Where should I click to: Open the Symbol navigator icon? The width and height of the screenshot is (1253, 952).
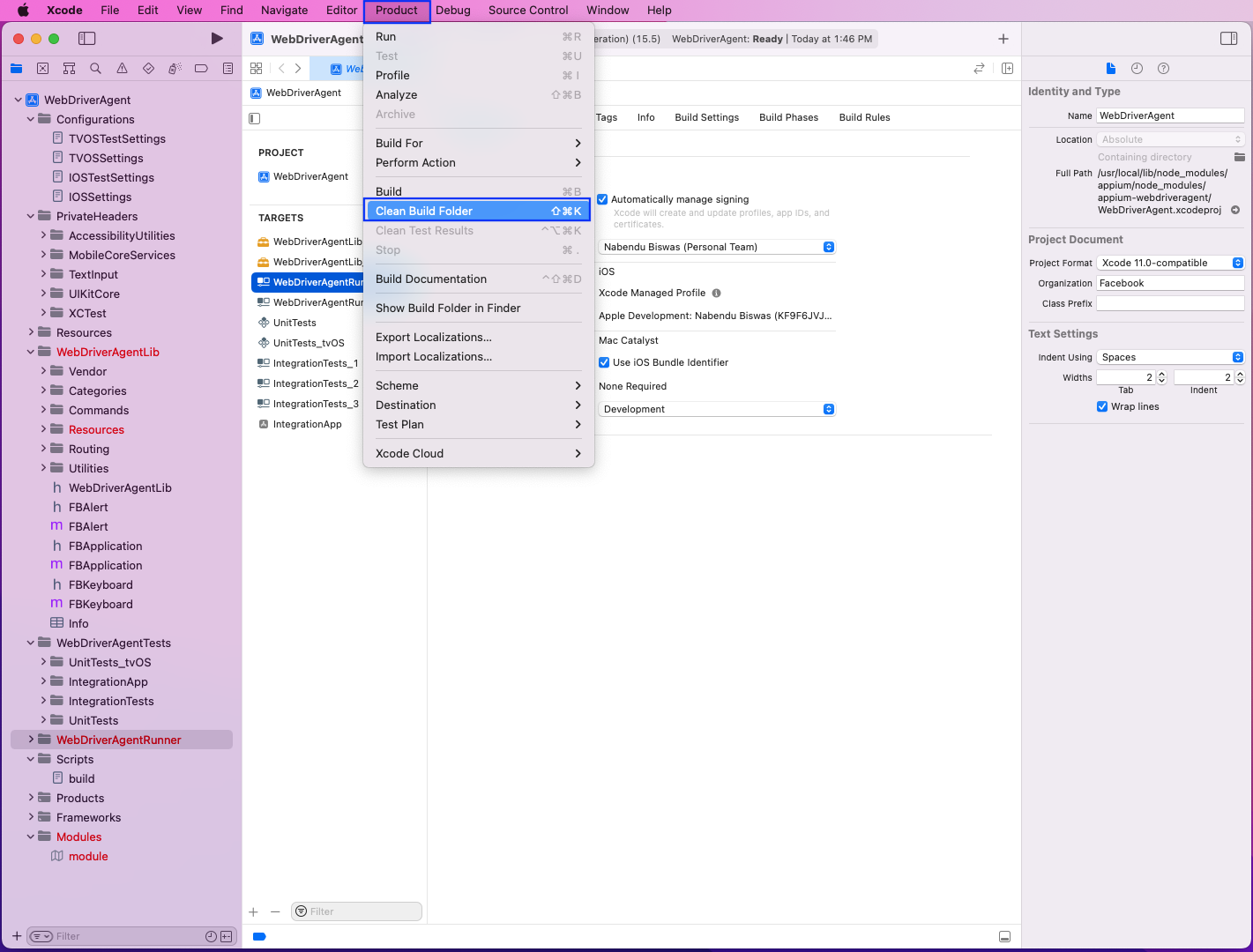69,69
